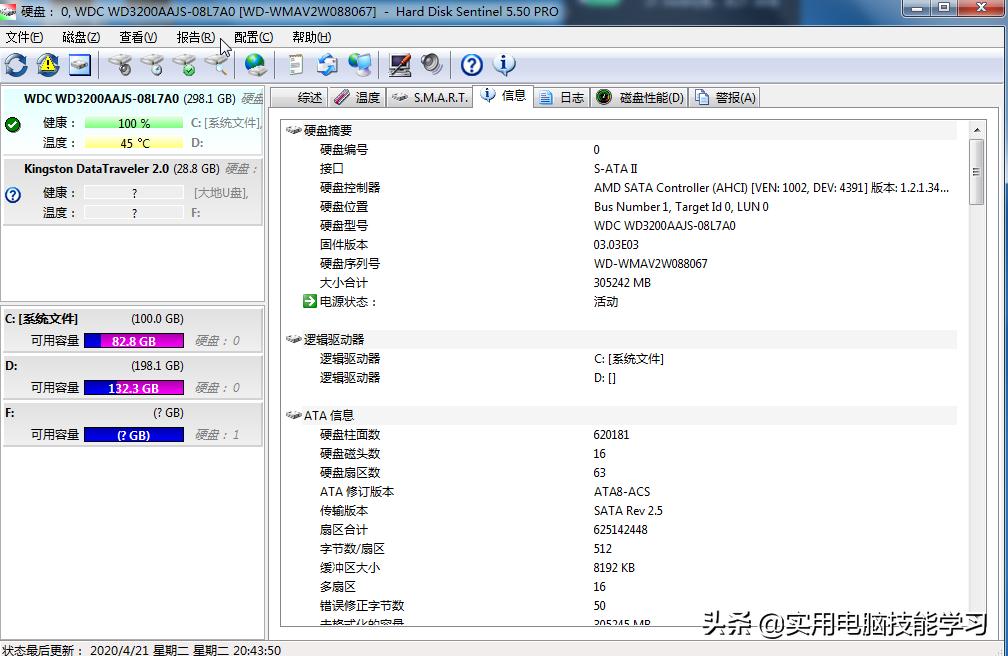Open the network status globe icon
Image resolution: width=1008 pixels, height=656 pixels.
point(254,64)
